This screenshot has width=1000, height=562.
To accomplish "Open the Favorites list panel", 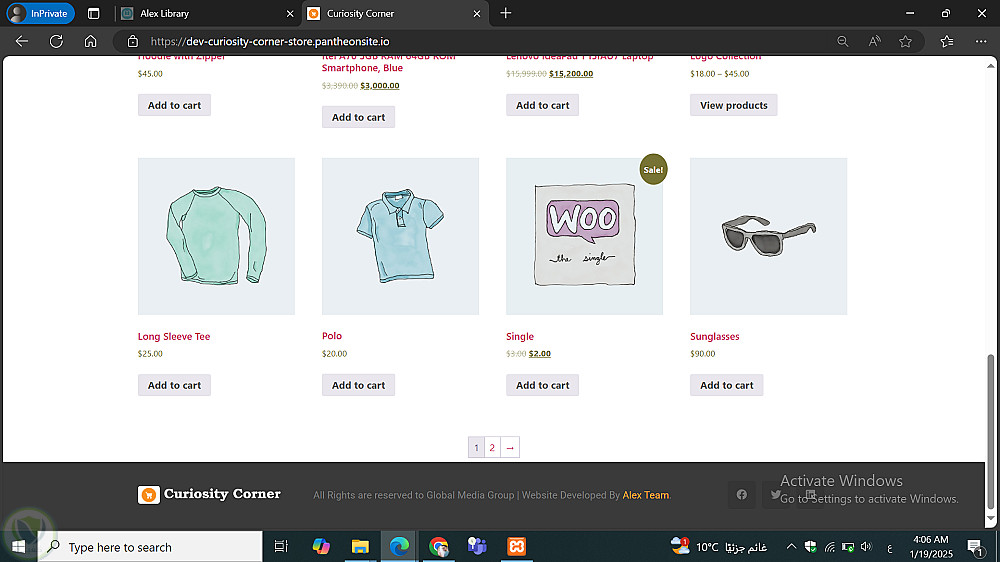I will [947, 41].
